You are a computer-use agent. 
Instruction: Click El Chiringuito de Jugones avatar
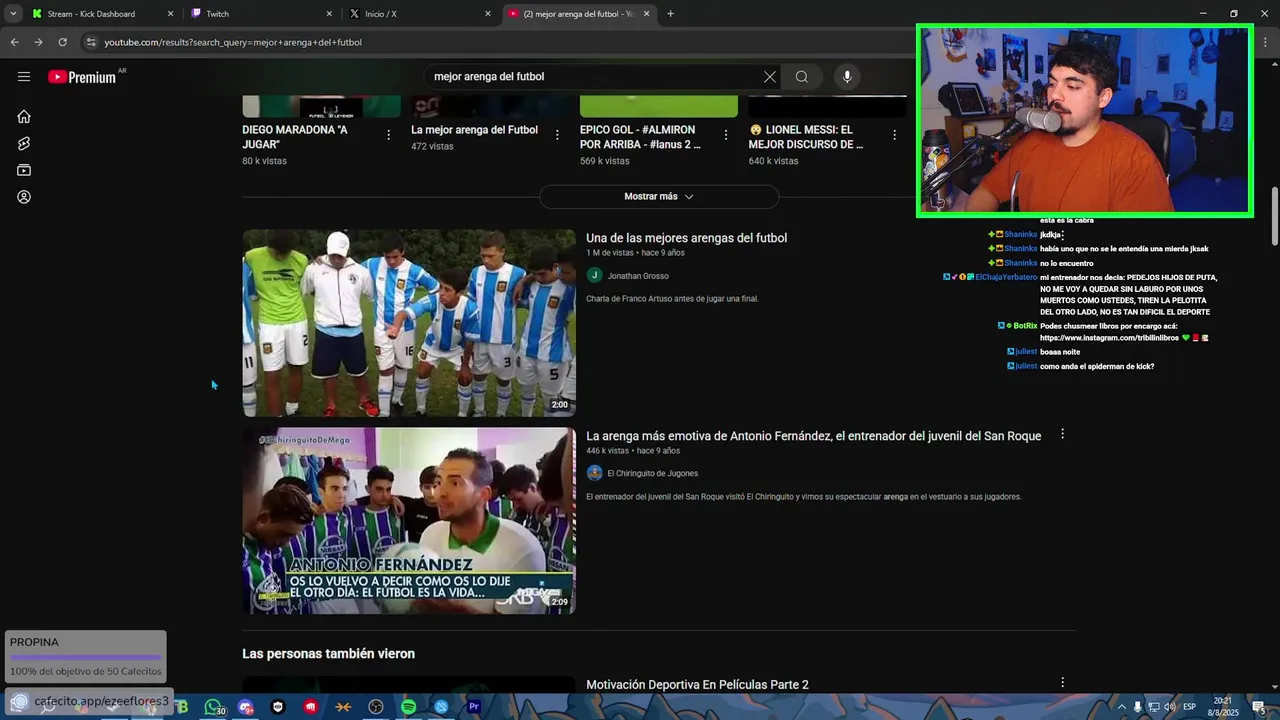coord(594,473)
